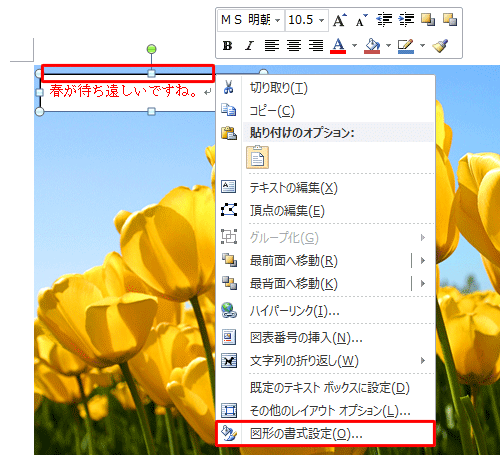Open 図形の書式設定(O)... dialog

(325, 433)
